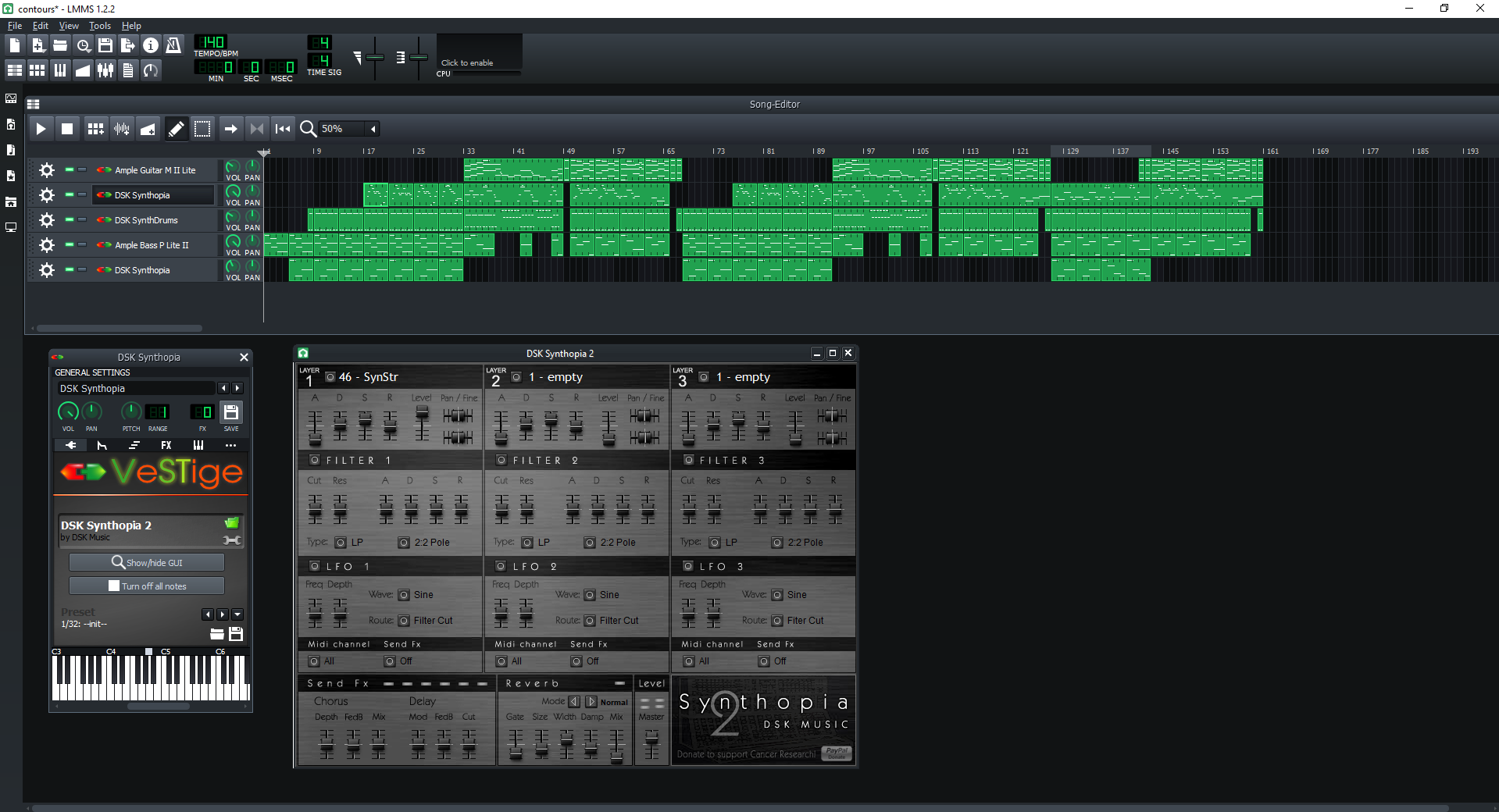
Task: Save instrument settings with SAVE button
Action: (x=231, y=412)
